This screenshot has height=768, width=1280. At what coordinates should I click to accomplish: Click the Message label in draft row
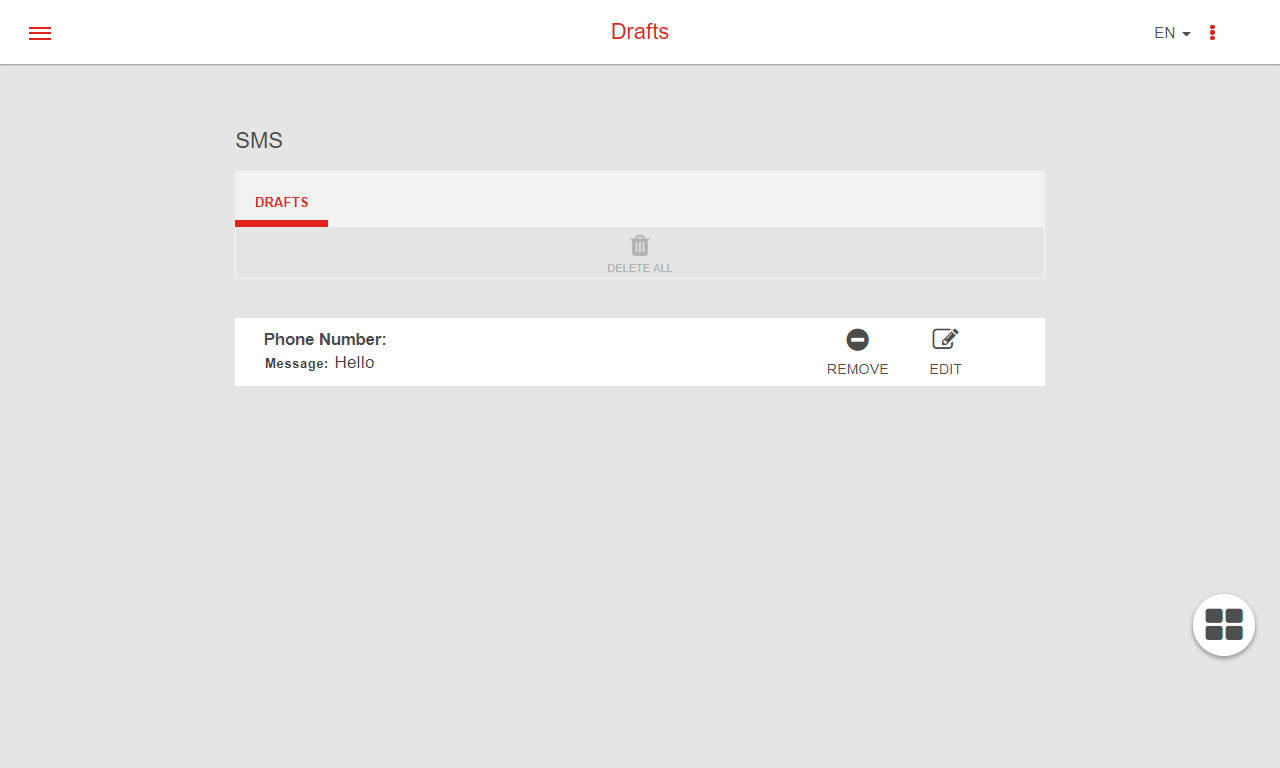296,364
